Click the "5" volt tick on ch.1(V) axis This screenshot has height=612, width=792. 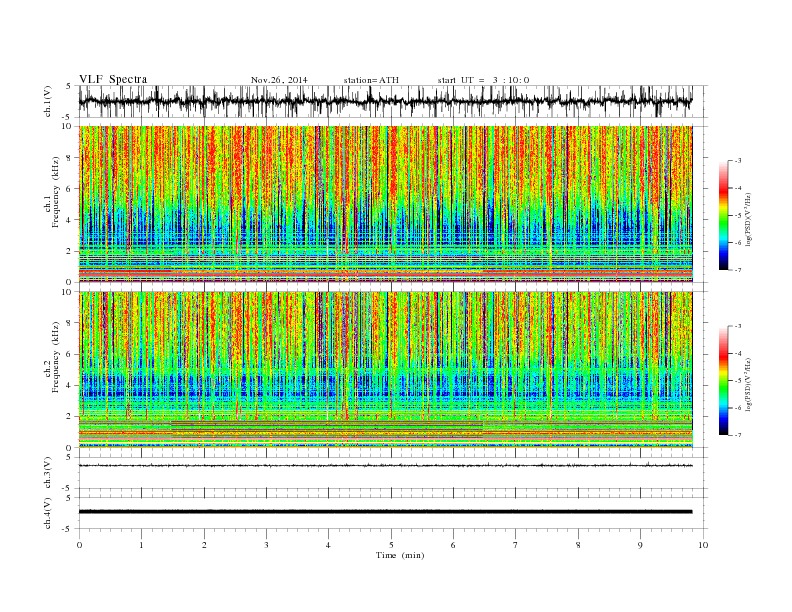[x=69, y=86]
